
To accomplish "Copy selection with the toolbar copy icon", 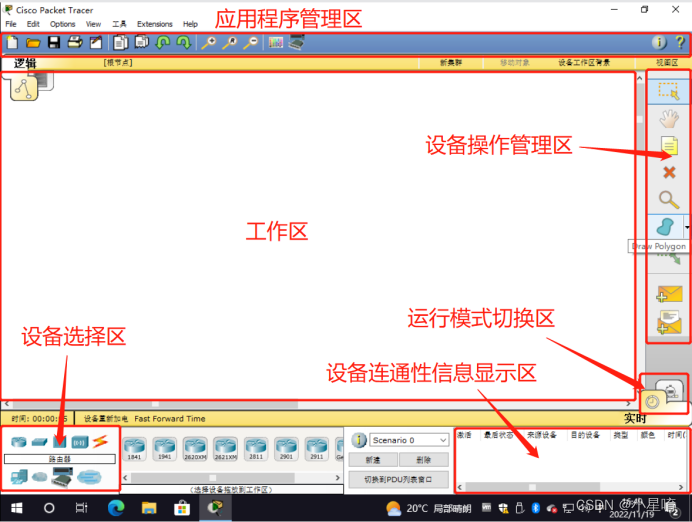I will tap(120, 42).
